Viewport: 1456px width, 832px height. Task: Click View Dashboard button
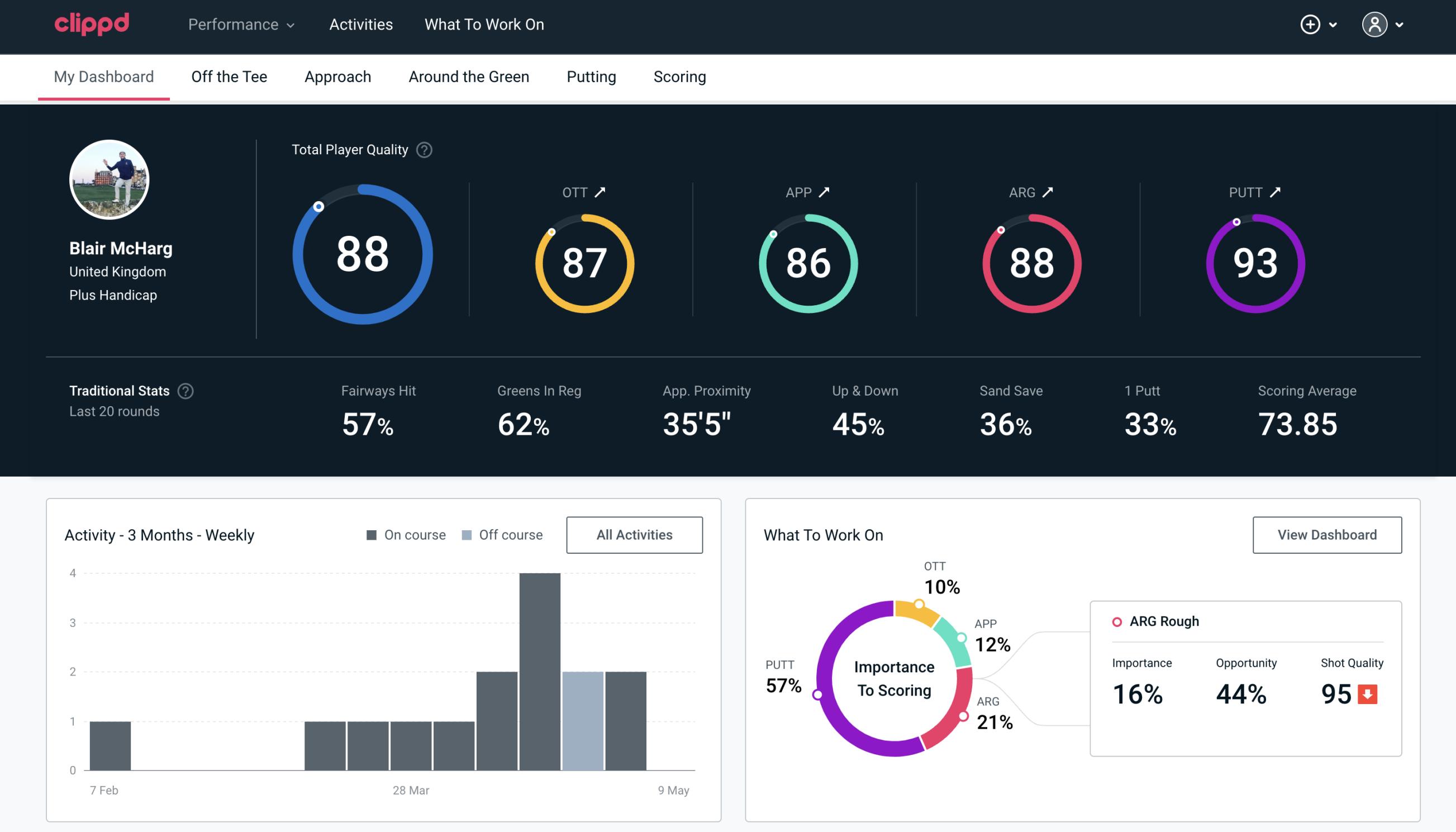(x=1327, y=534)
